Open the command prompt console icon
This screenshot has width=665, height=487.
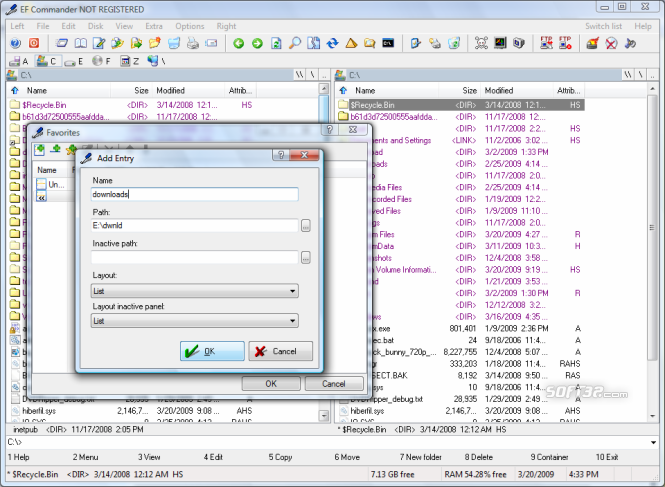[x=388, y=43]
